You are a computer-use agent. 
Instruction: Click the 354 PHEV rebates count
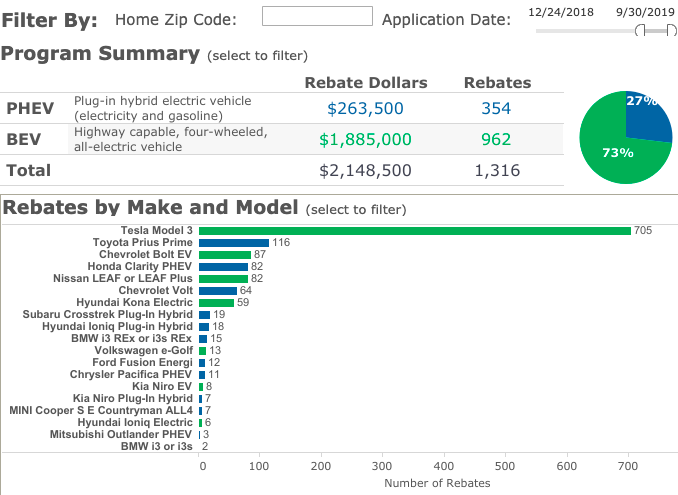pyautogui.click(x=496, y=108)
